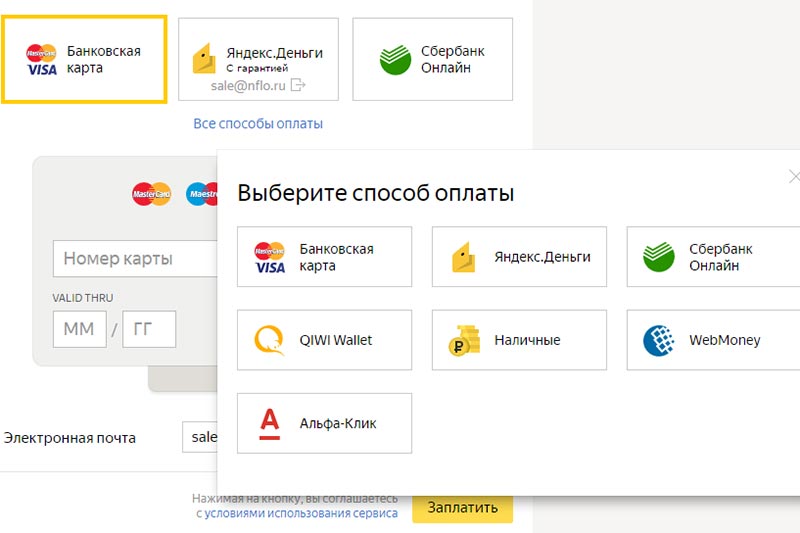Choose Банковская карта in the popup dialog
The image size is (800, 533).
click(x=324, y=257)
